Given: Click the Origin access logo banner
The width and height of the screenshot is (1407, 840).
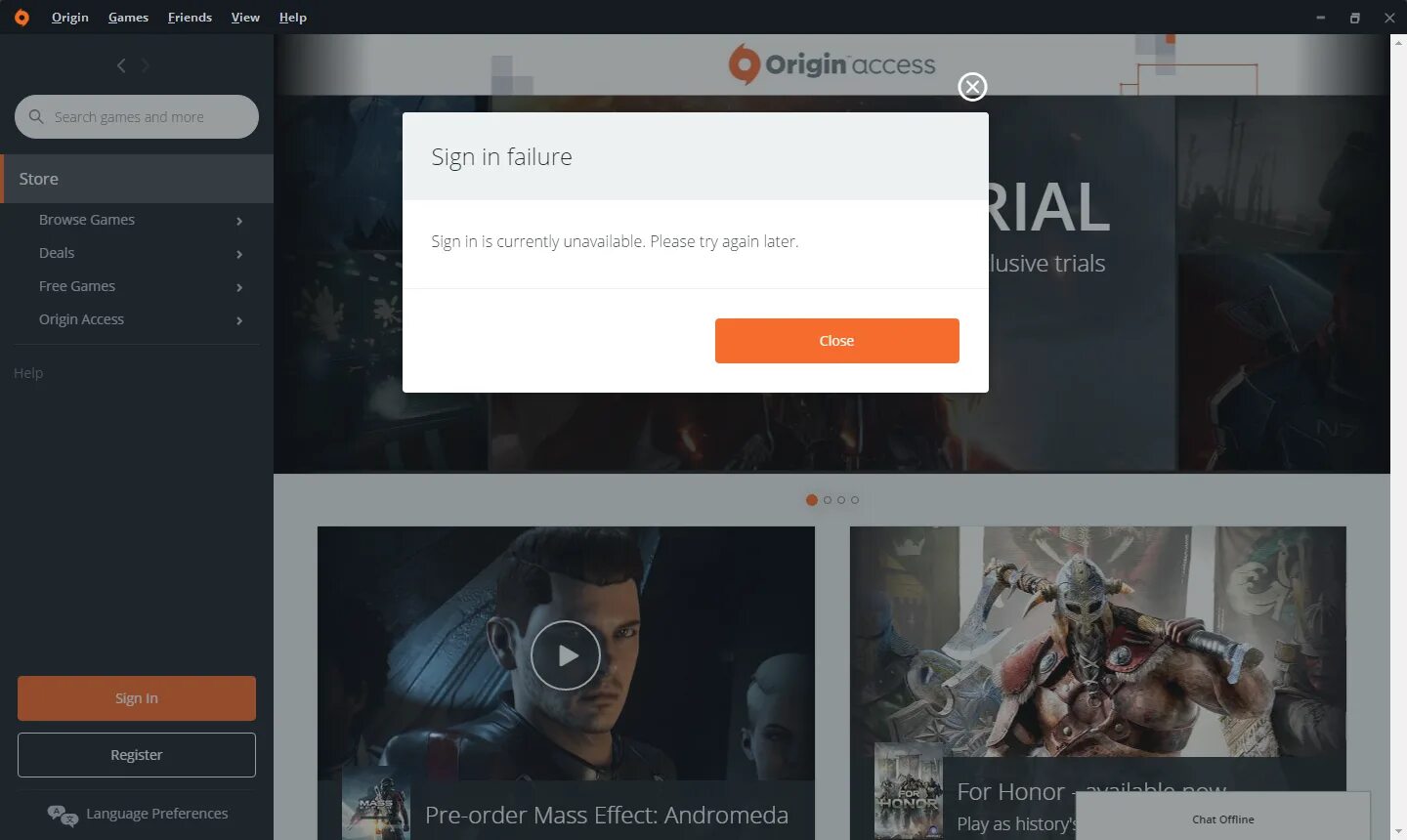Looking at the screenshot, I should [831, 64].
